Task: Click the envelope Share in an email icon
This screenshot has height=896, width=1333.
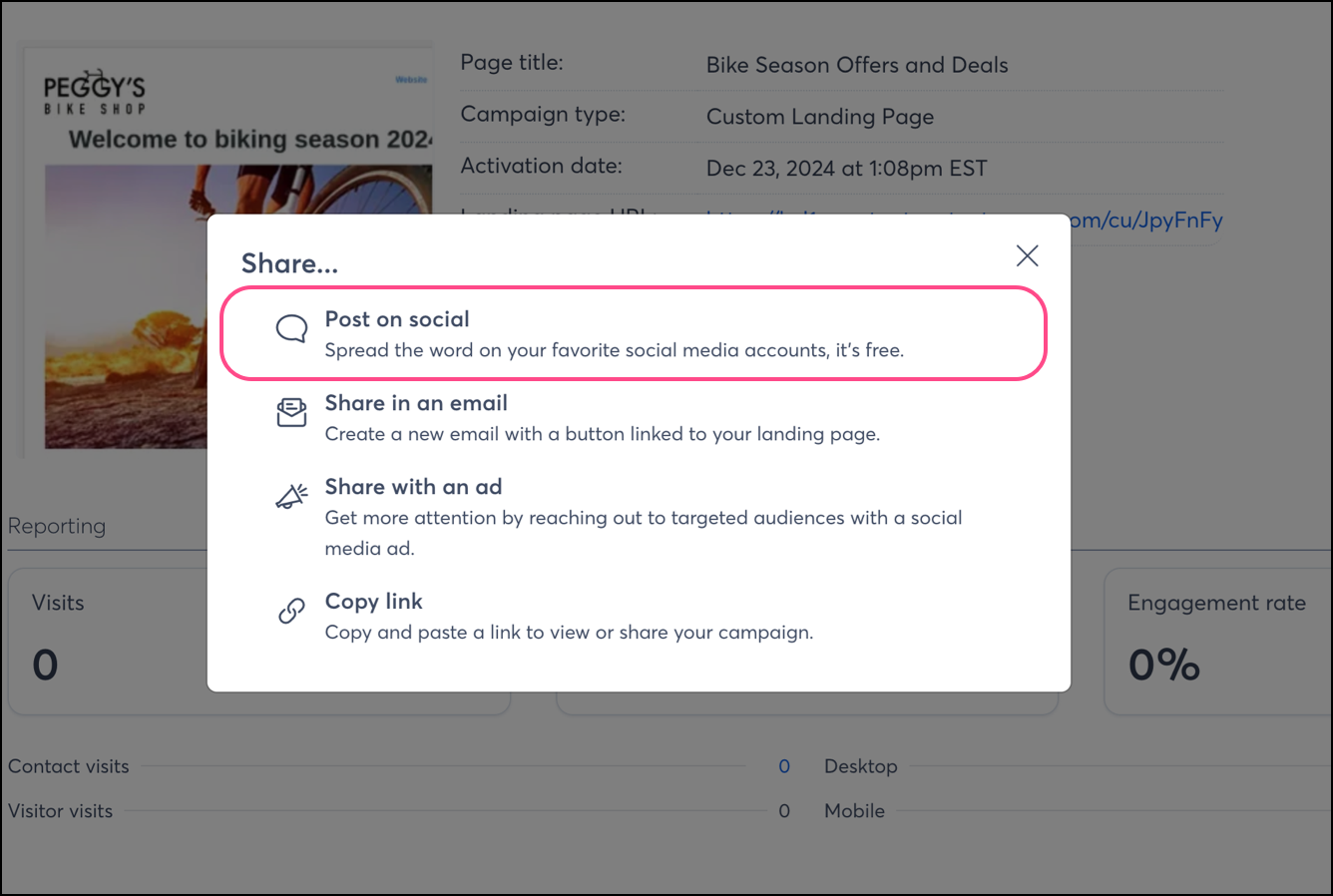Action: [291, 412]
